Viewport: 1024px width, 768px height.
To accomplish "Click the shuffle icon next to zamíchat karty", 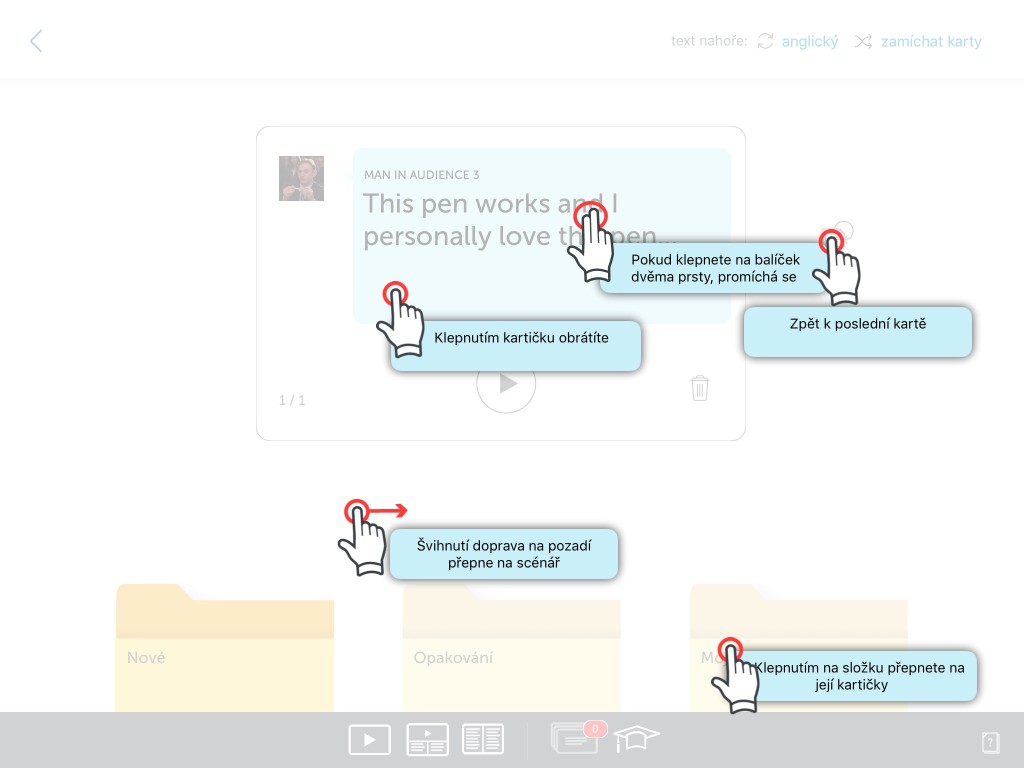I will pos(863,41).
